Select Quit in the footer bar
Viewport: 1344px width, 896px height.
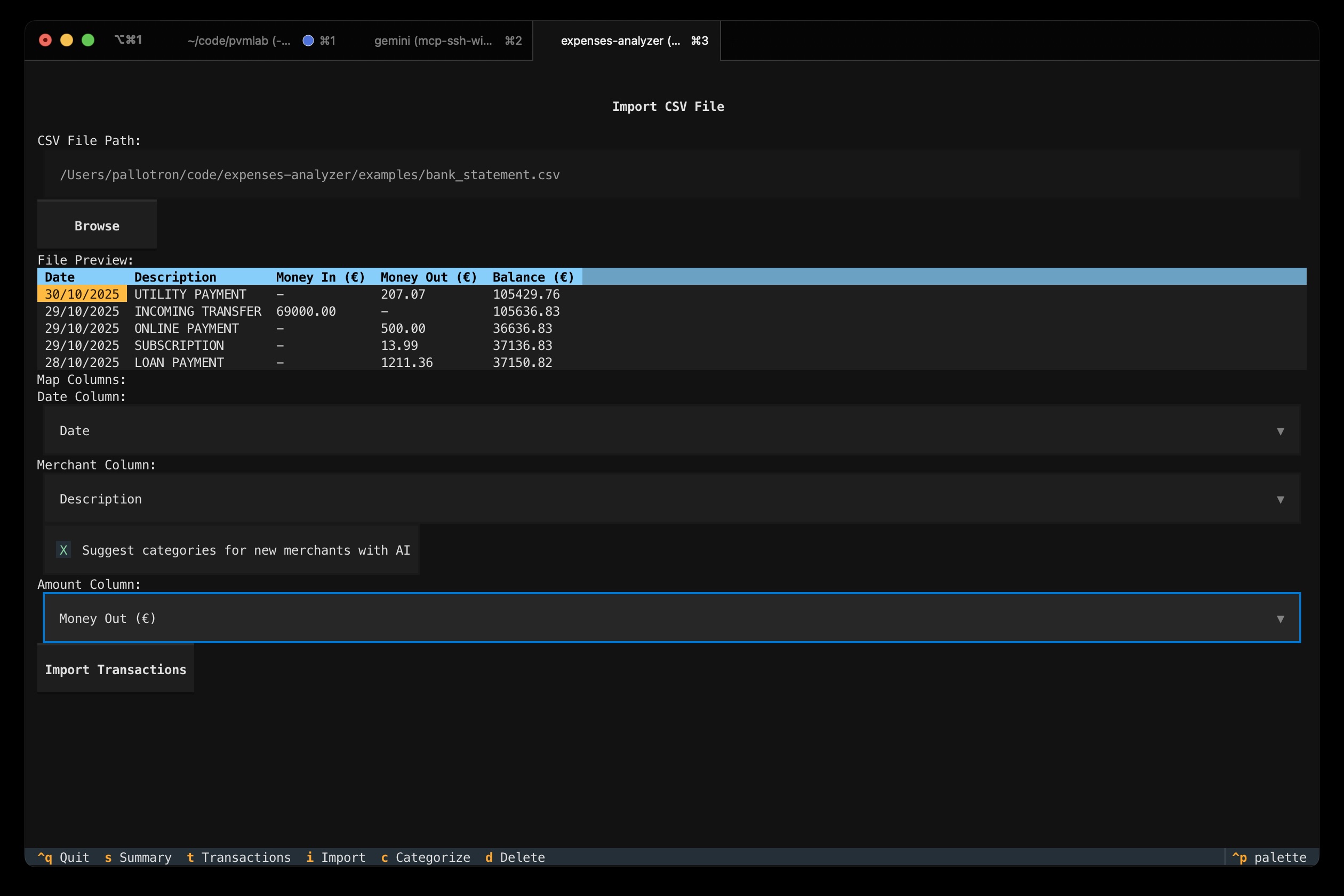point(63,857)
